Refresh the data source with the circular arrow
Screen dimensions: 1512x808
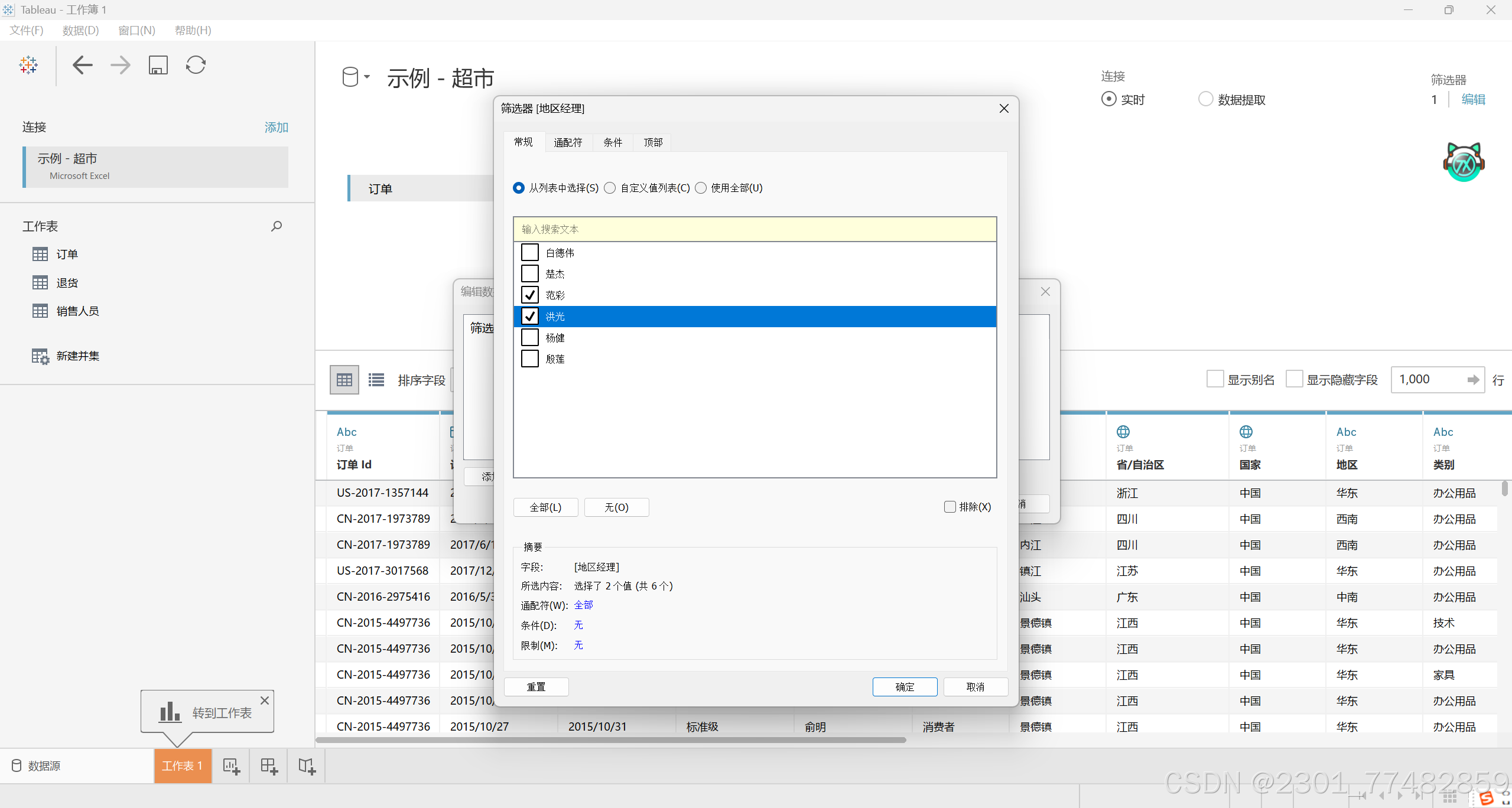click(196, 65)
